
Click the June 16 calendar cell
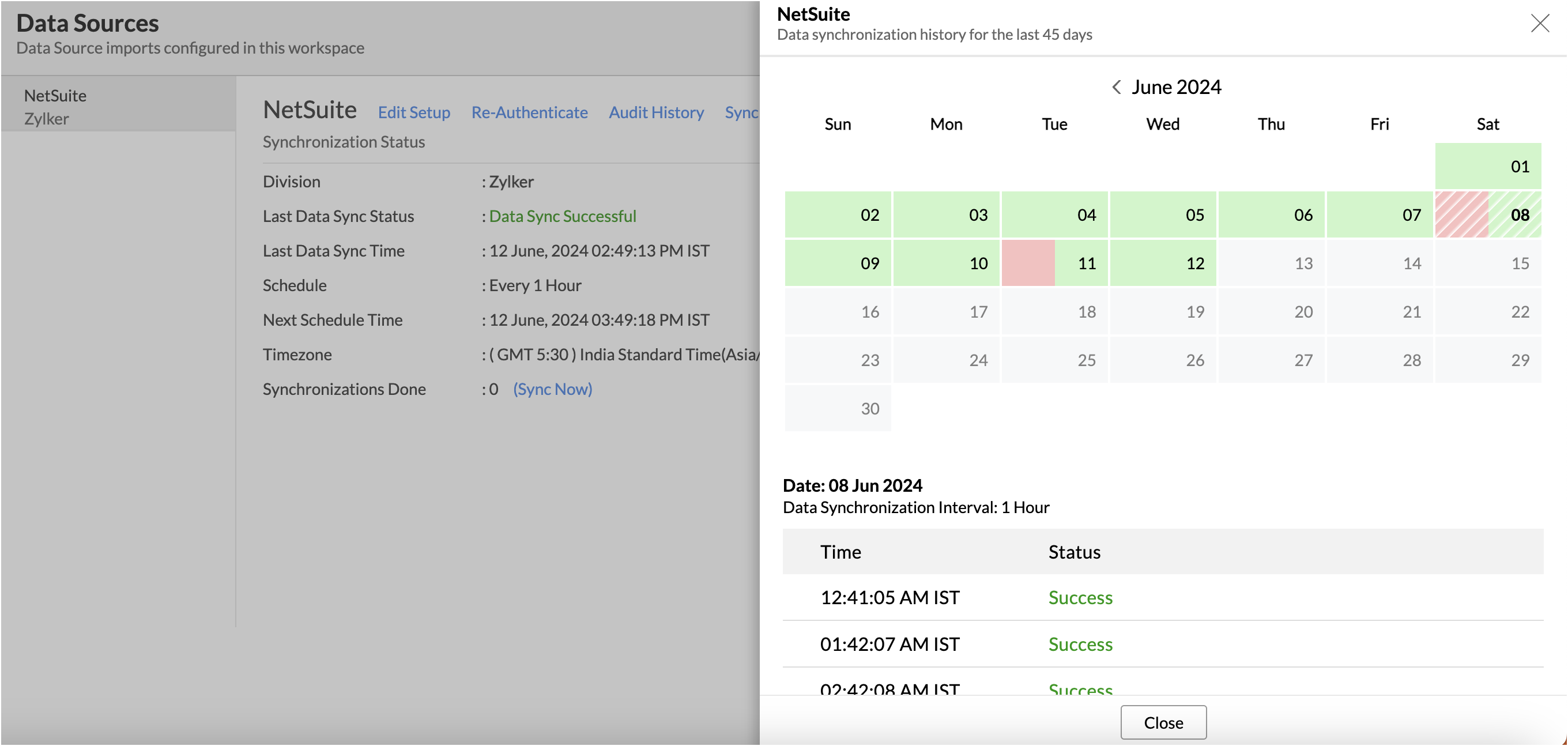pyautogui.click(x=838, y=311)
